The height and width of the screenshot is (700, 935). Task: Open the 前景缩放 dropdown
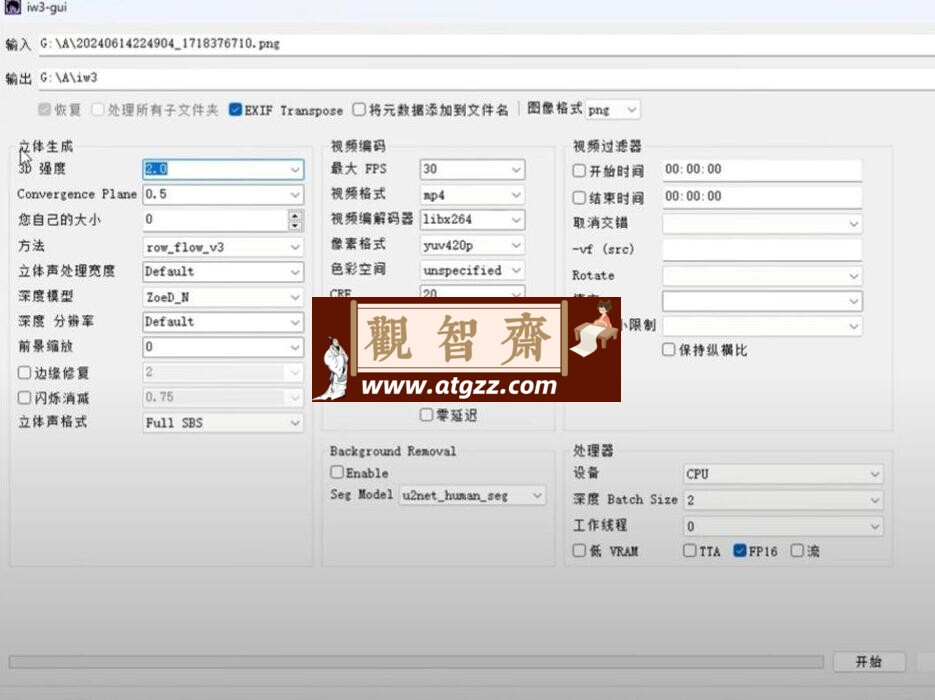[223, 347]
